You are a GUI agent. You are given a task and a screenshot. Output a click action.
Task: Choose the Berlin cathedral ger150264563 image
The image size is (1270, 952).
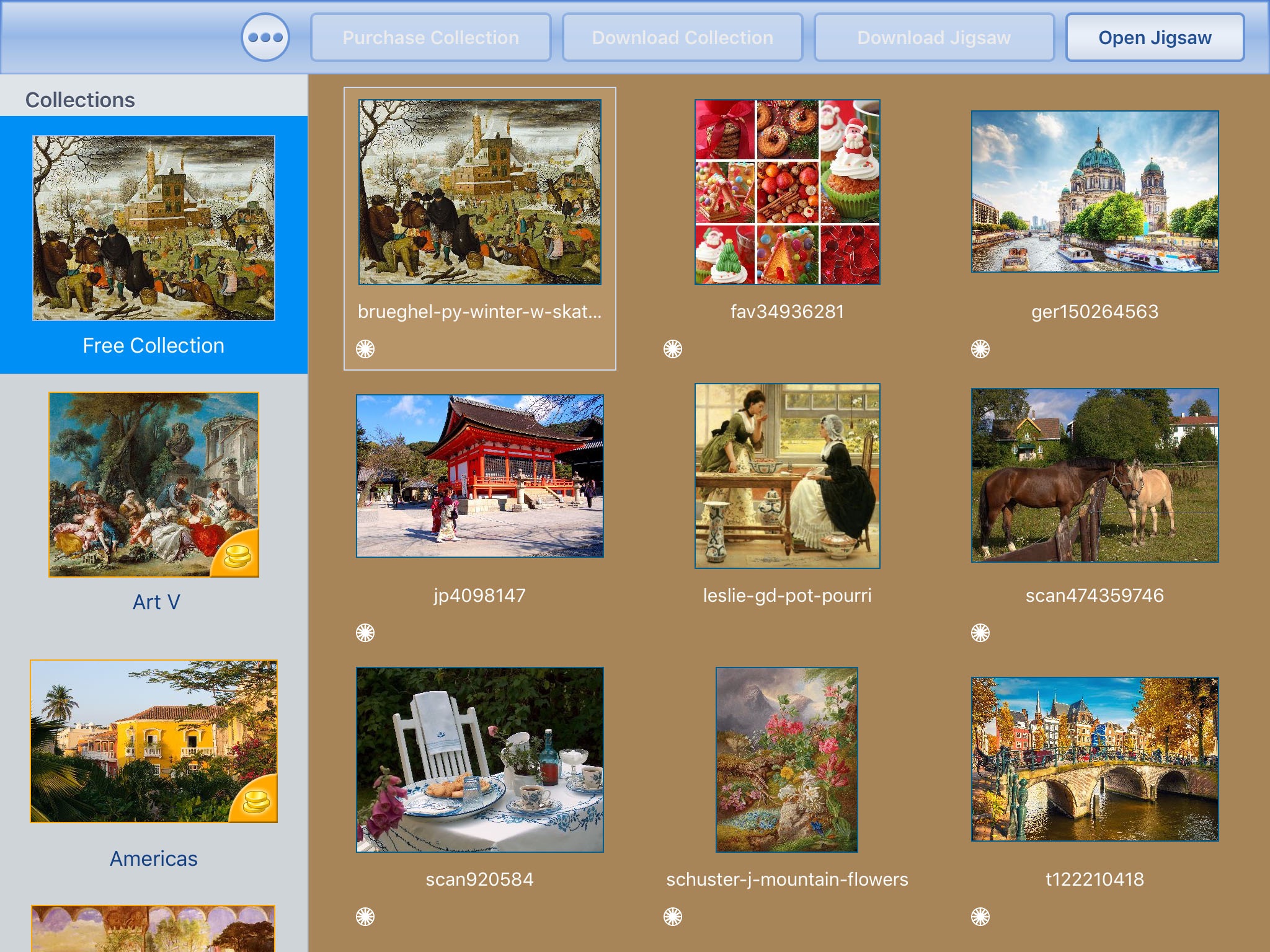click(1095, 192)
